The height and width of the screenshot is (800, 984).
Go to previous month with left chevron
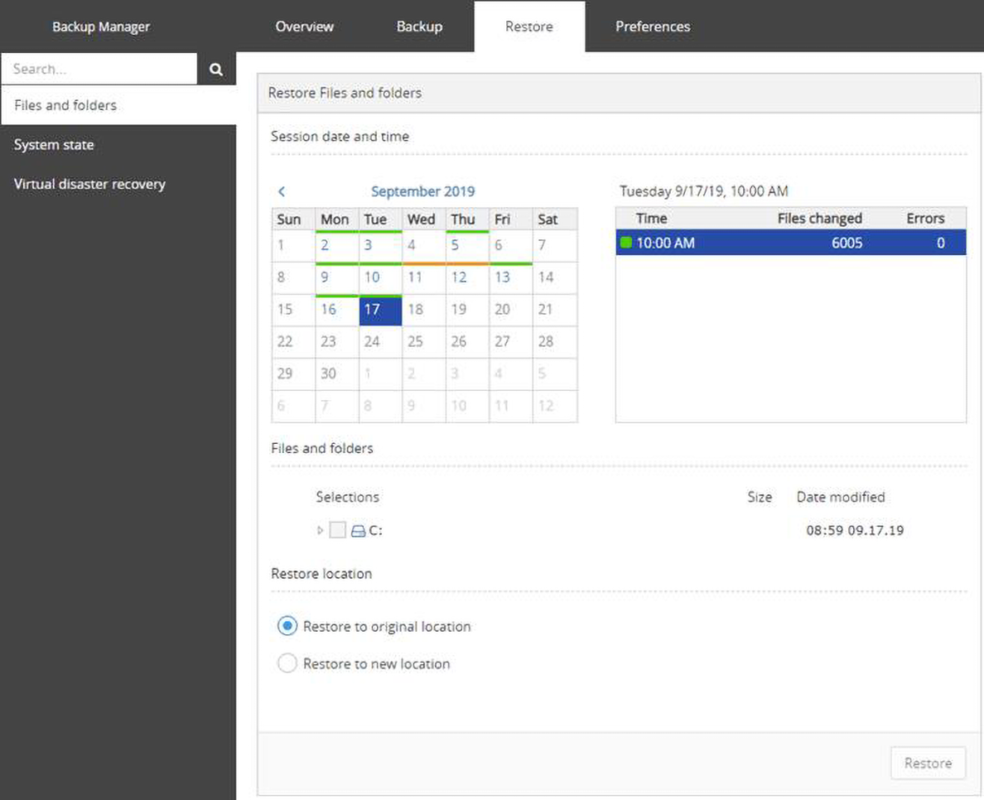pos(282,191)
